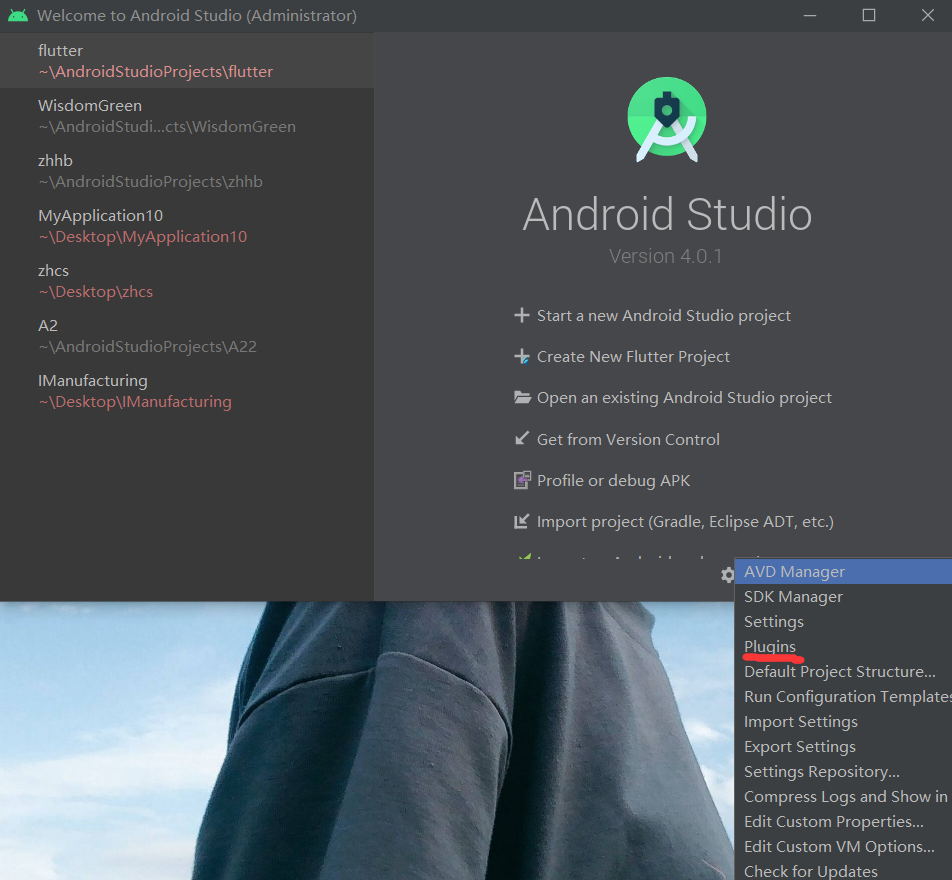
Task: Select Run Configuration Templates menu entry
Action: (x=843, y=696)
